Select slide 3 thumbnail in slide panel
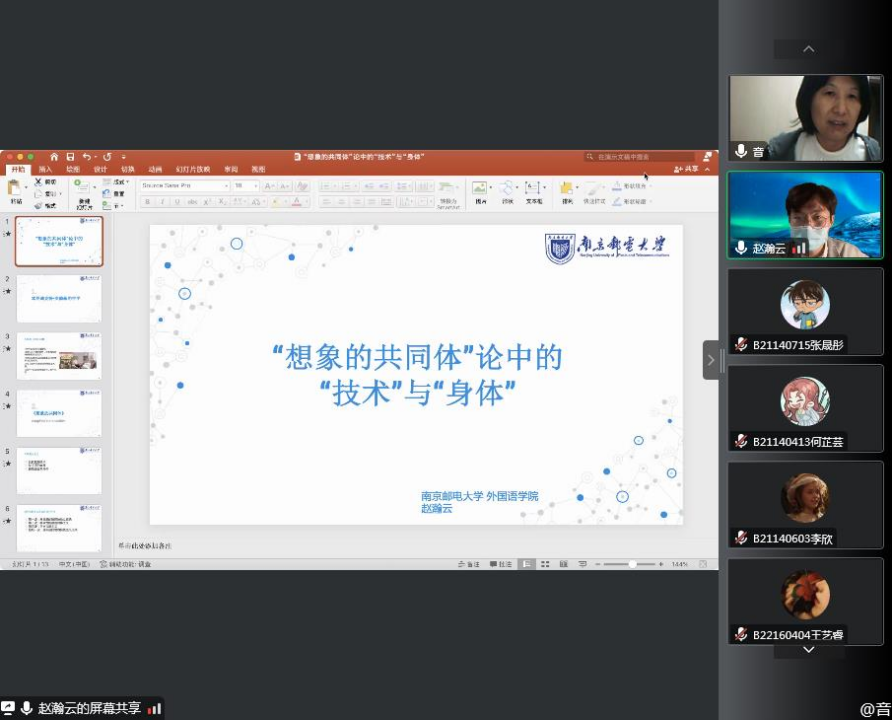 [59, 357]
